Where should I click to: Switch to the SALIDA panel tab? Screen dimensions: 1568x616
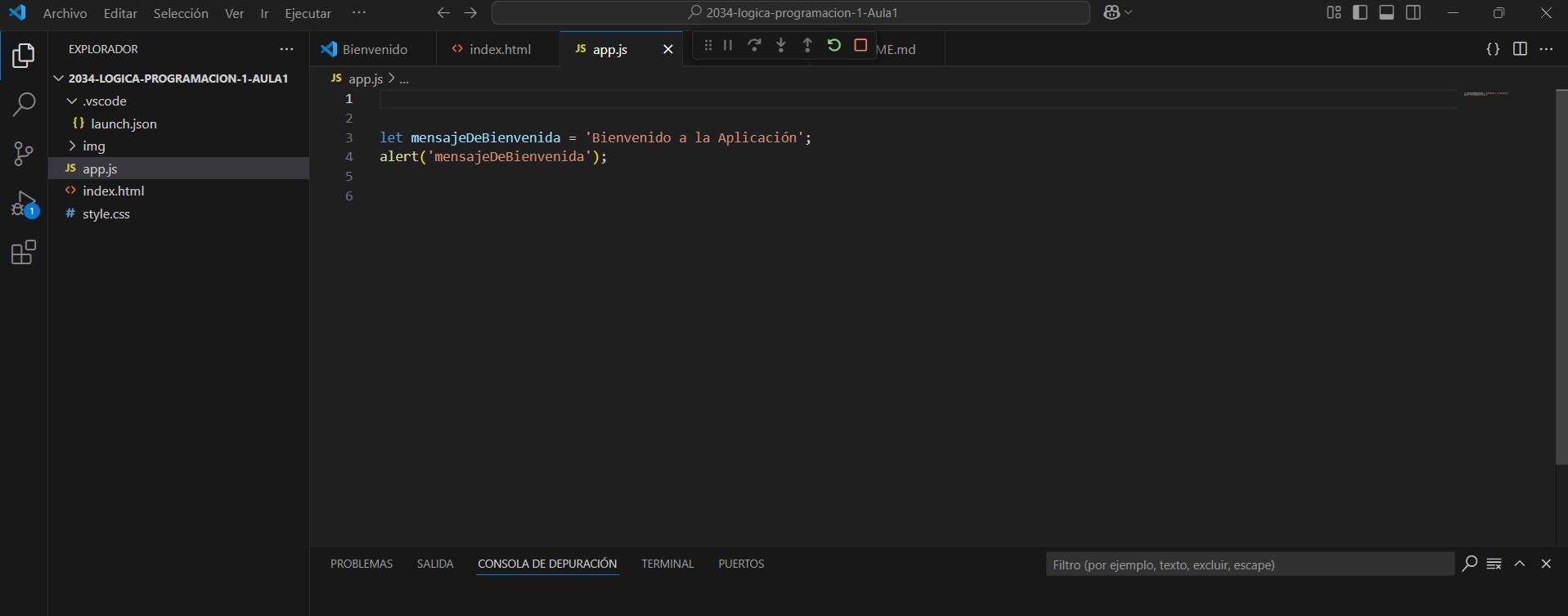pyautogui.click(x=435, y=564)
